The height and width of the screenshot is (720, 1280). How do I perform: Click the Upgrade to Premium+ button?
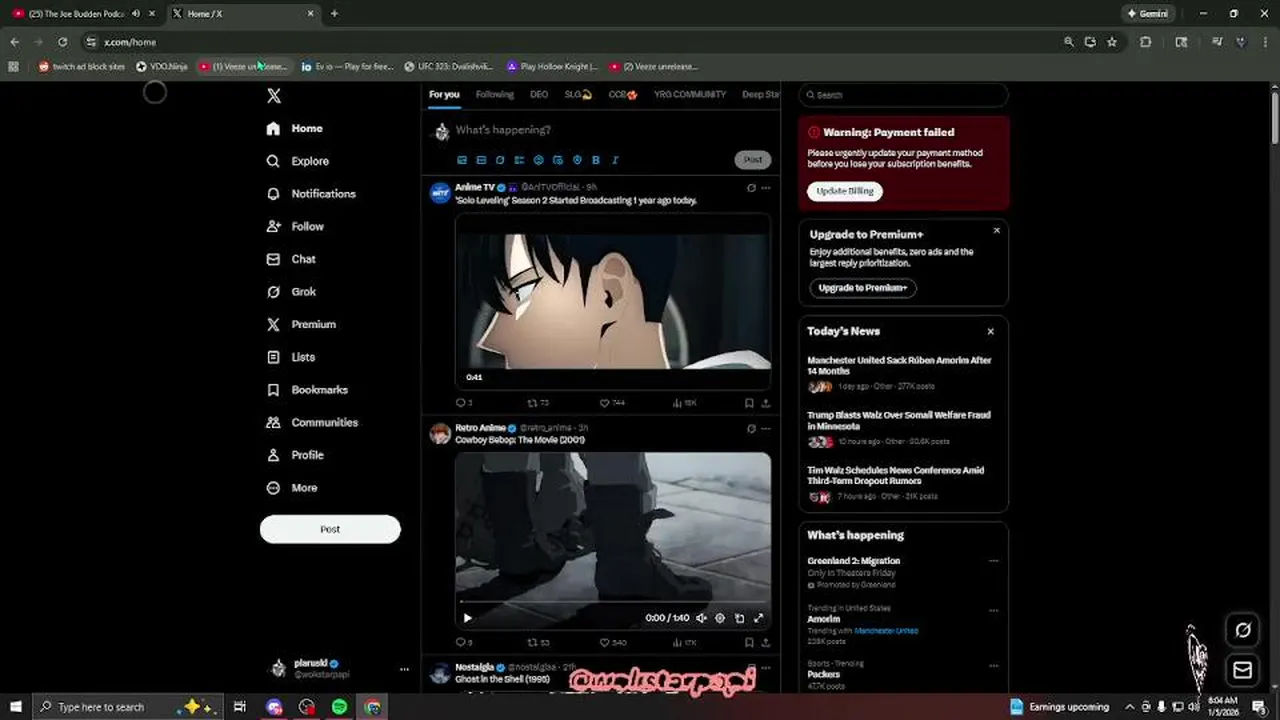click(862, 288)
